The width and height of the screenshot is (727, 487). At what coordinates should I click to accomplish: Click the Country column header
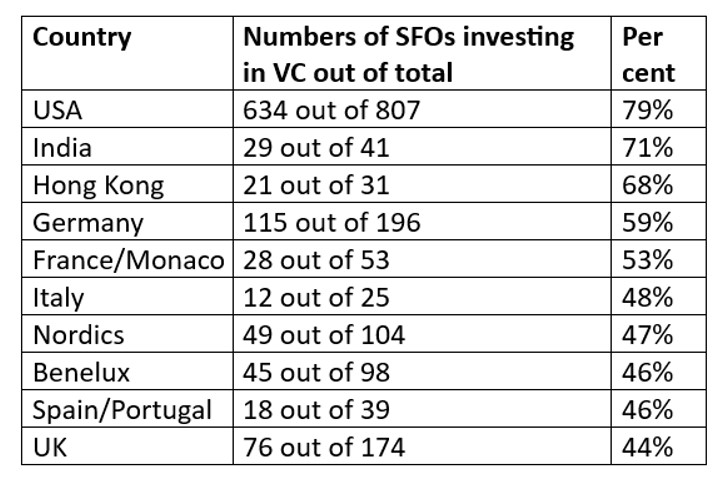point(82,39)
